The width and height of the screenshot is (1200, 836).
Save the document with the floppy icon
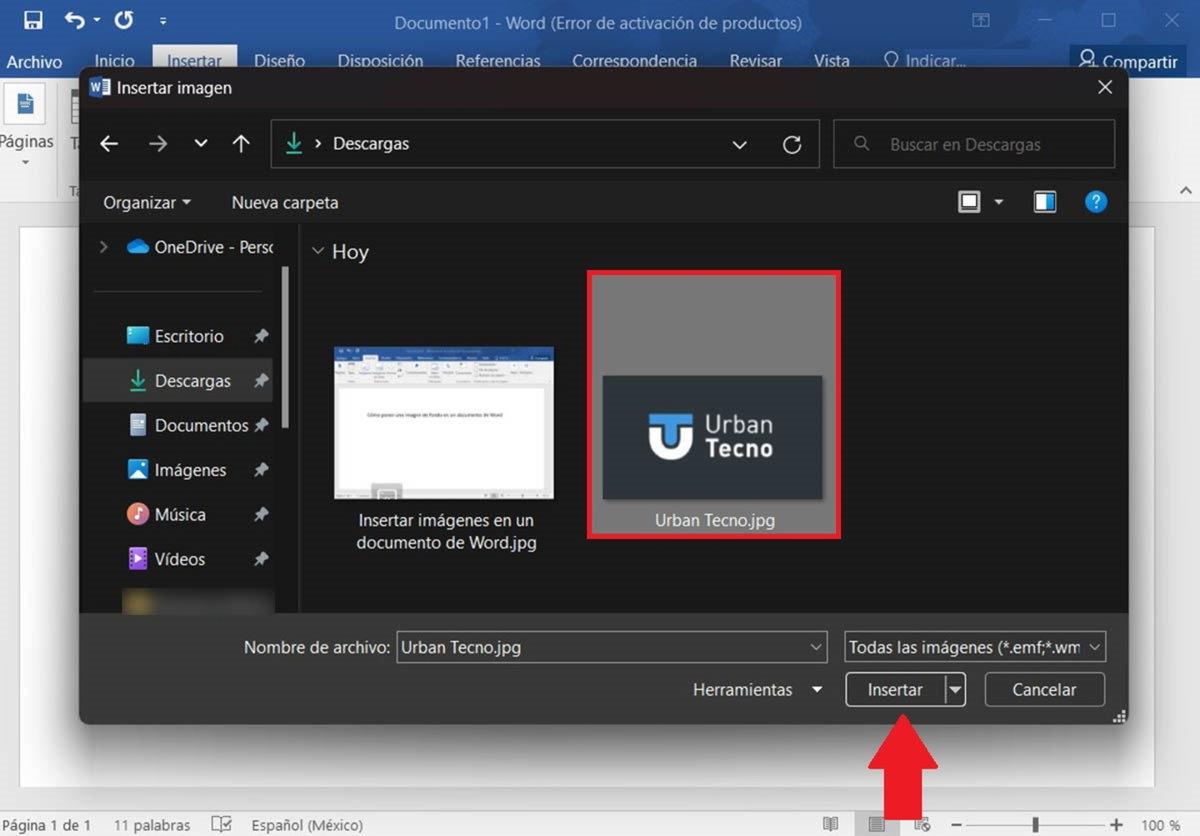point(34,20)
